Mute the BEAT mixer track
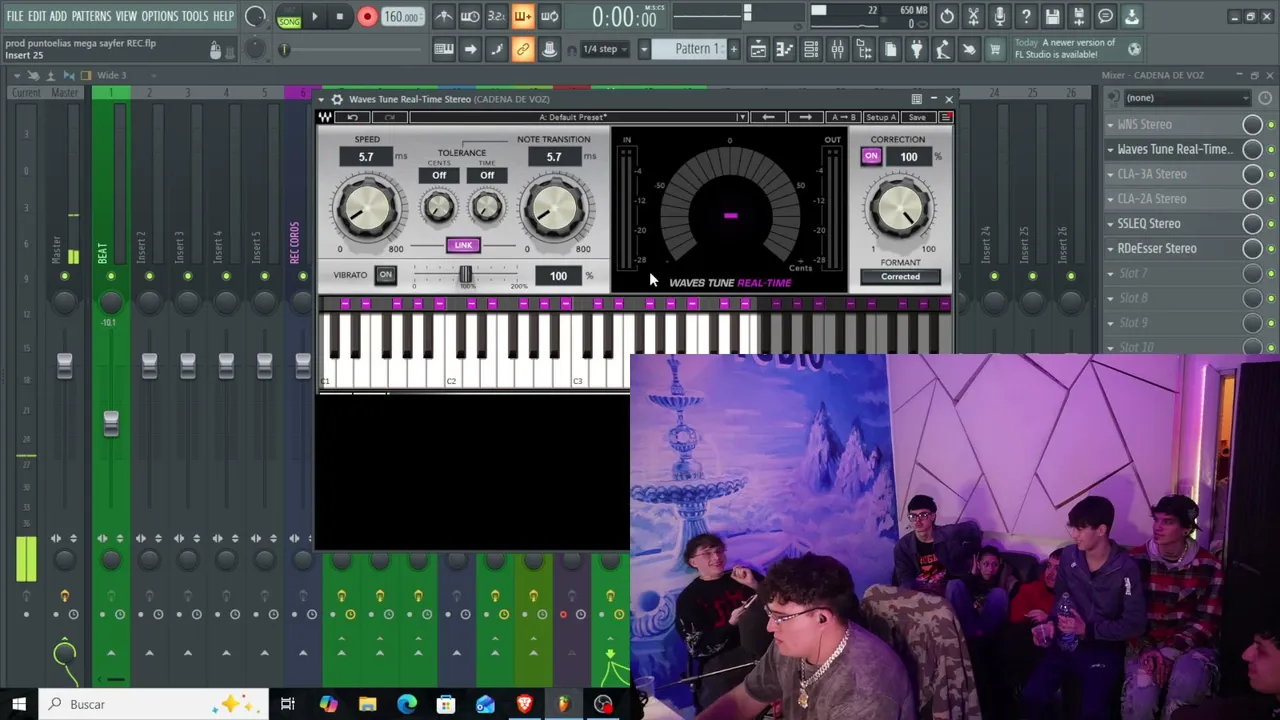This screenshot has width=1280, height=720. pyautogui.click(x=111, y=277)
